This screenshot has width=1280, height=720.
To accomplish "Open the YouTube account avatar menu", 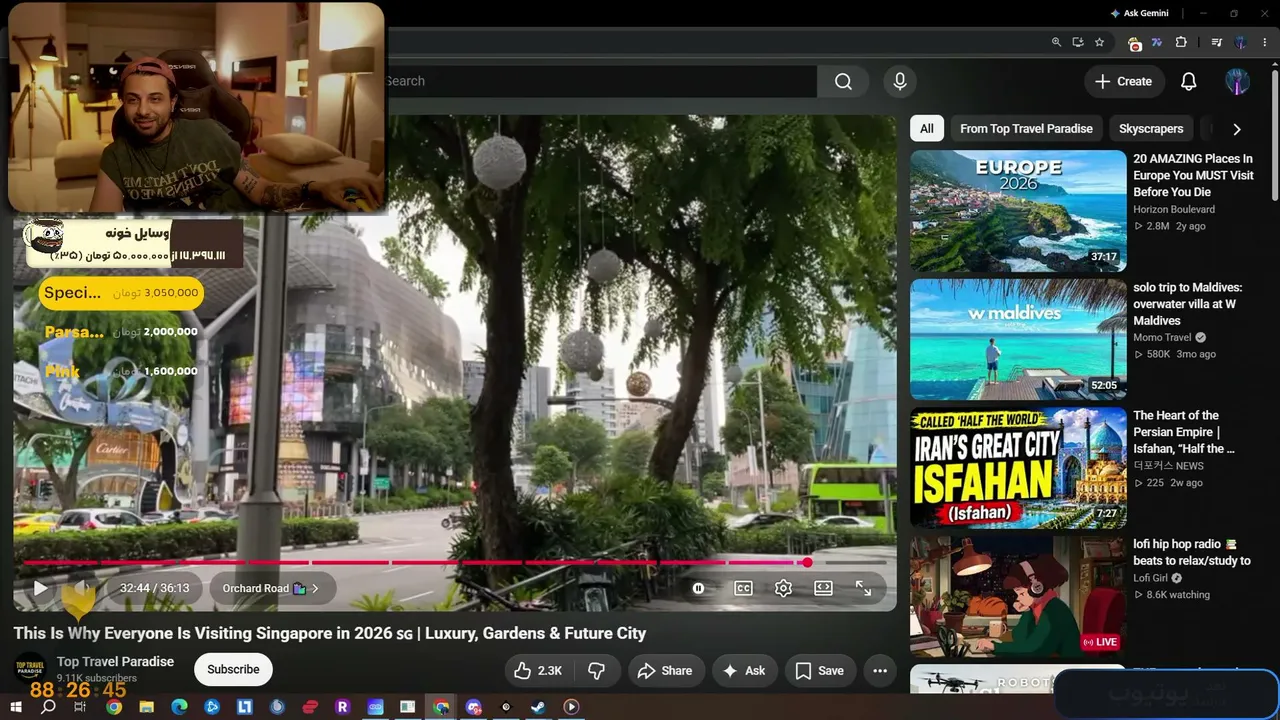I will click(x=1238, y=81).
